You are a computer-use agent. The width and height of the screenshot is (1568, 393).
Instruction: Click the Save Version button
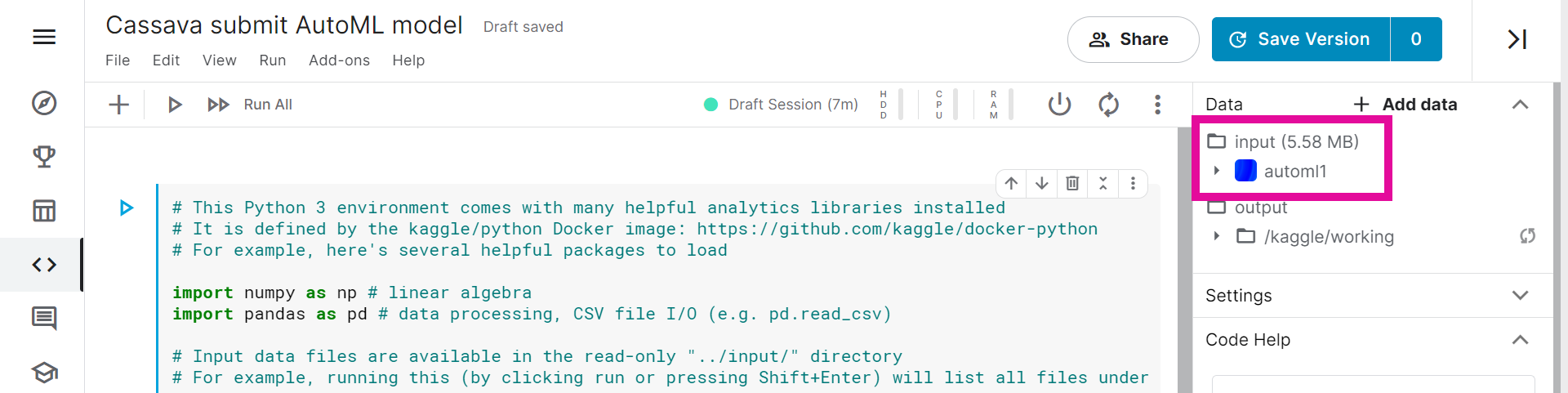click(x=1301, y=39)
